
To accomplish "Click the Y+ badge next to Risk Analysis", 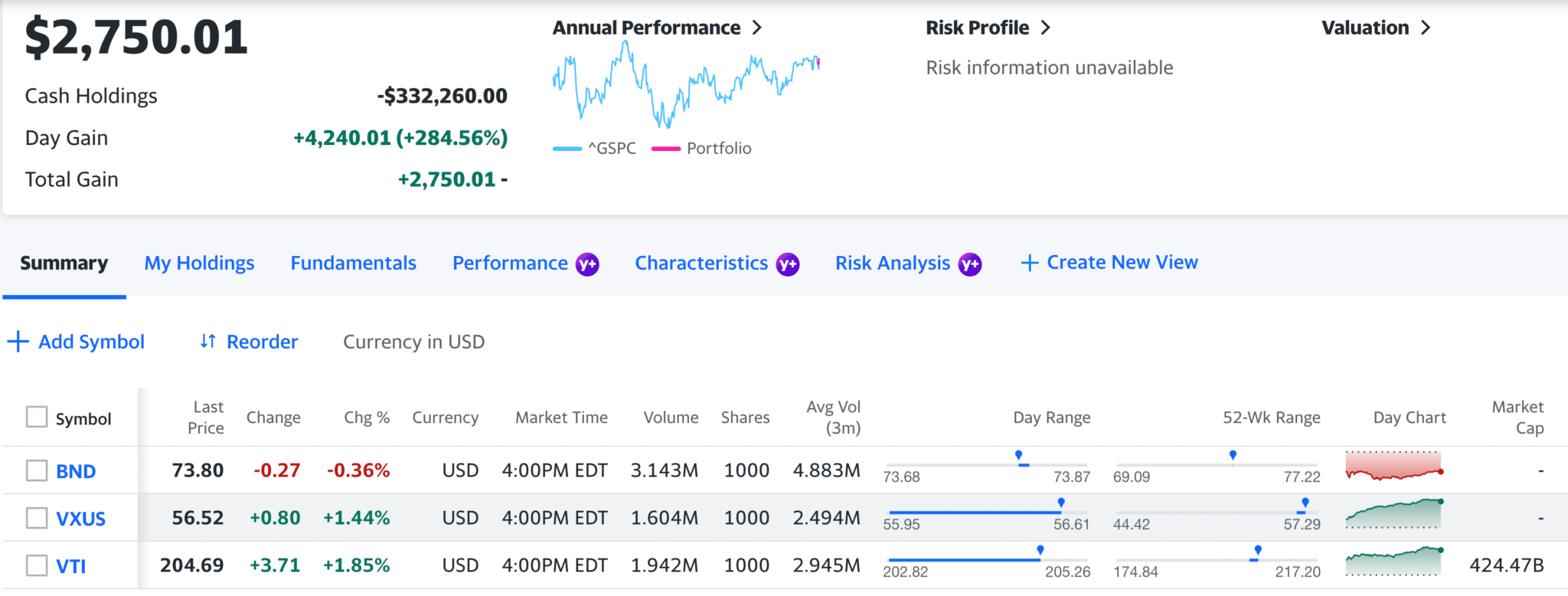I will coord(970,264).
